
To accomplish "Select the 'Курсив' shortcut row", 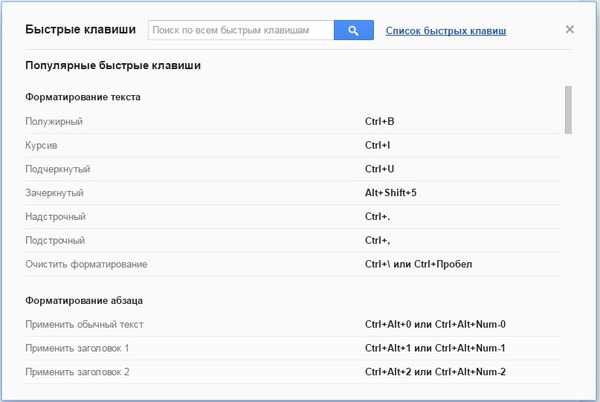I will (x=292, y=145).
